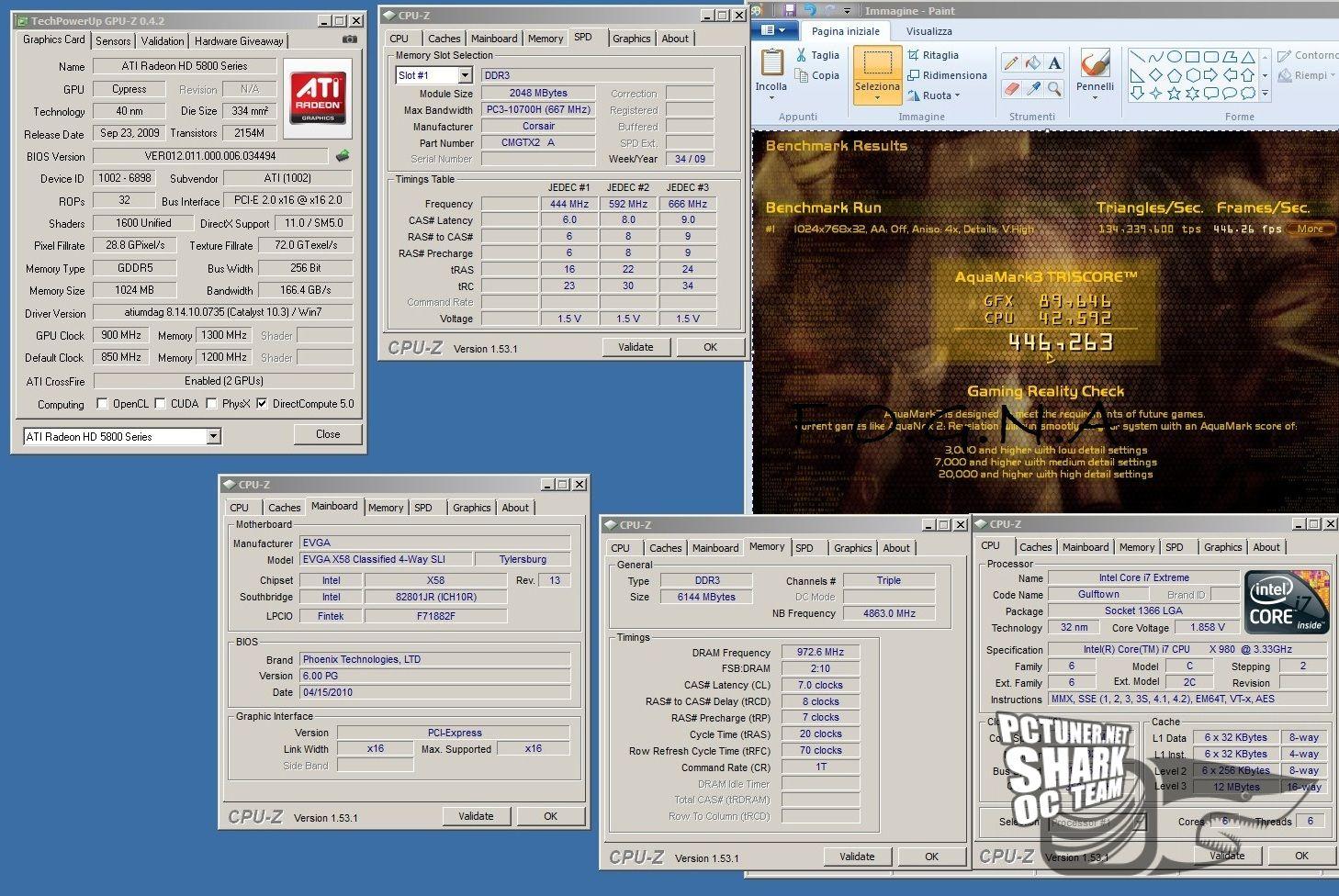Image resolution: width=1339 pixels, height=896 pixels.
Task: Toggle the PhysX checkbox
Action: 212,404
